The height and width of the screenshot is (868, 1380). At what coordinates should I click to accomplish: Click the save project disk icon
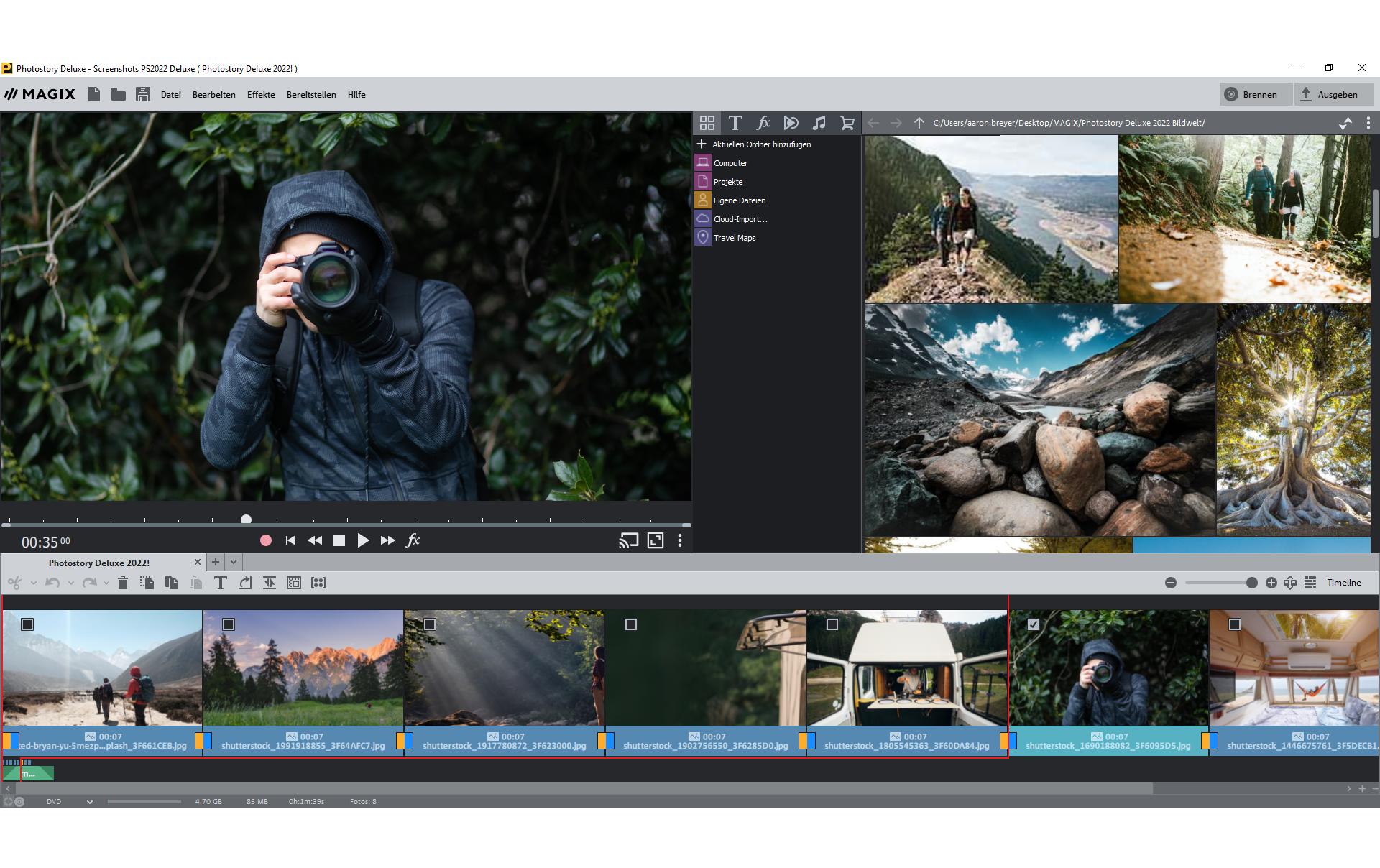(x=142, y=94)
